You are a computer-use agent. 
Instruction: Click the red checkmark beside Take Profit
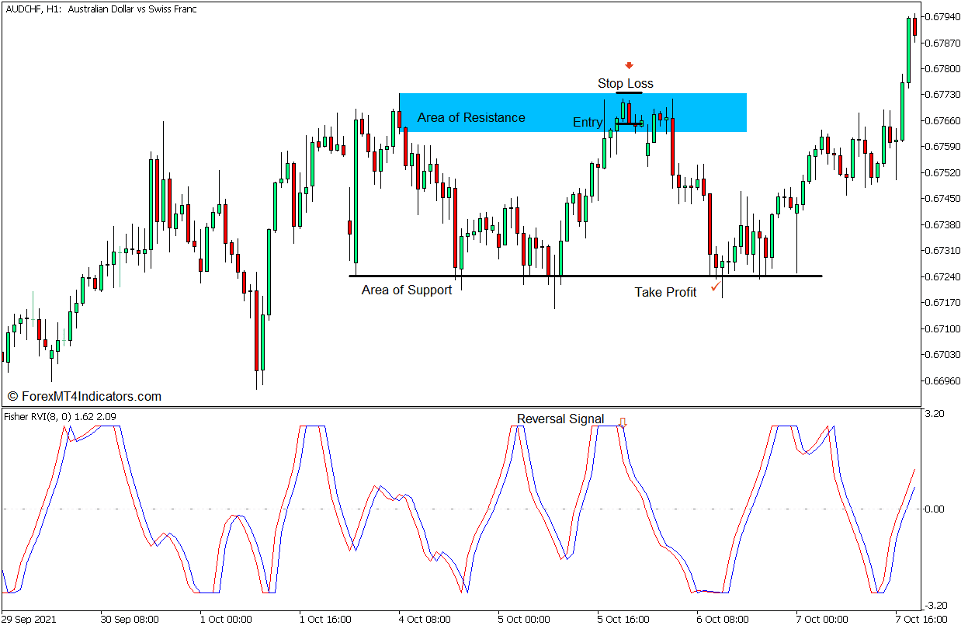click(x=715, y=287)
